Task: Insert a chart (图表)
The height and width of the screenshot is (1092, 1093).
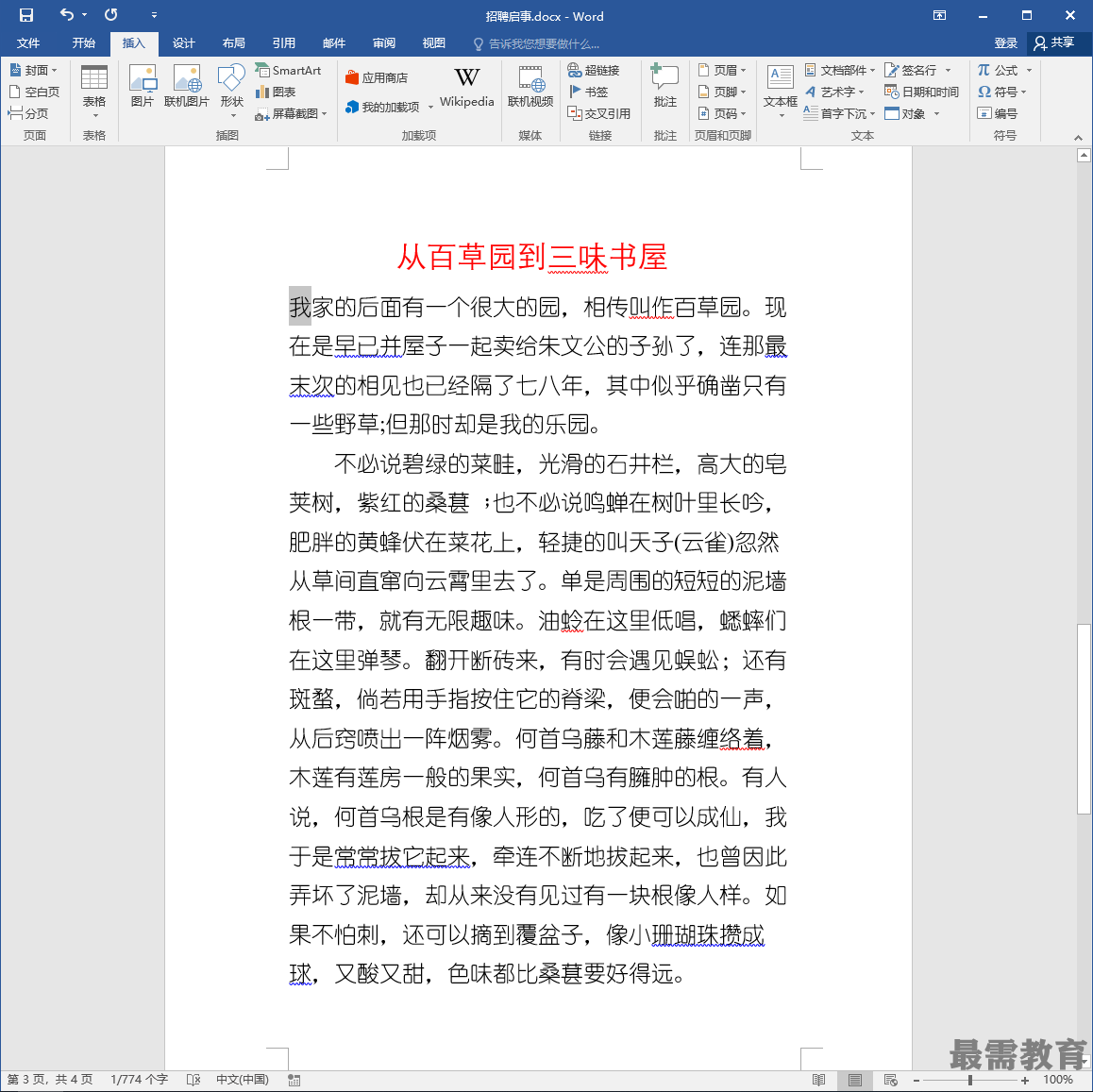Action: tap(276, 92)
